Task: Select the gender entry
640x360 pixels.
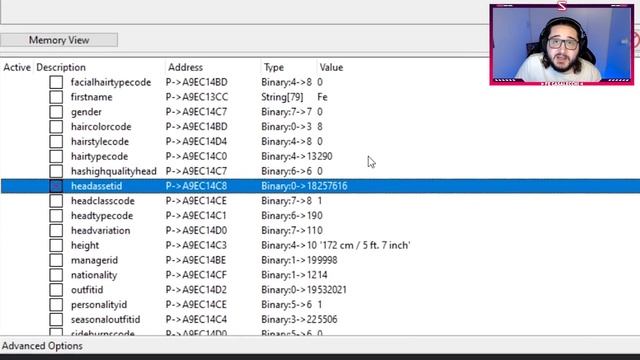Action: pyautogui.click(x=86, y=112)
